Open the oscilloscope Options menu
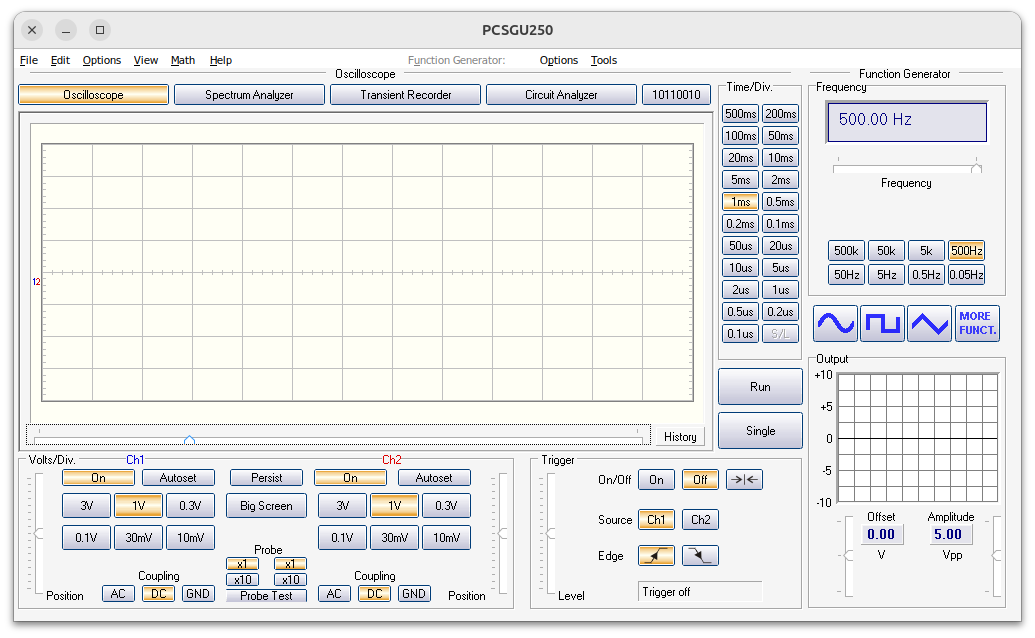Screen dimensions: 1035x638 102,60
